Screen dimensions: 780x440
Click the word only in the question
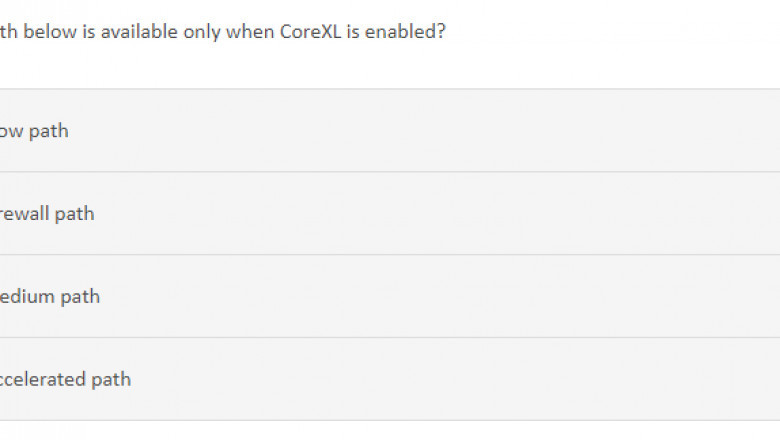pos(201,33)
